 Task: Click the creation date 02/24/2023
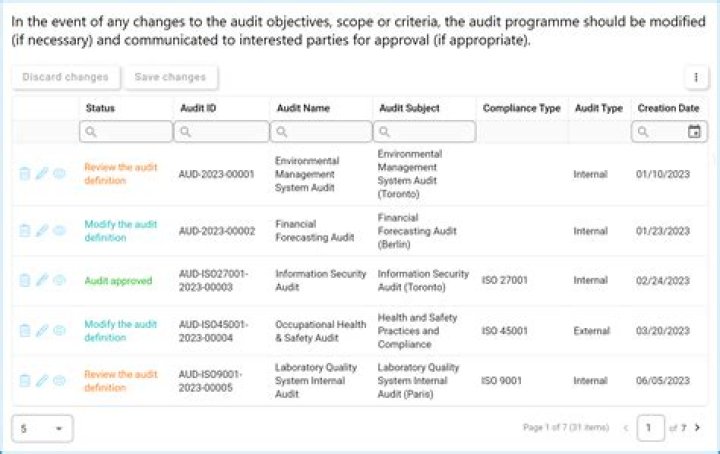663,280
